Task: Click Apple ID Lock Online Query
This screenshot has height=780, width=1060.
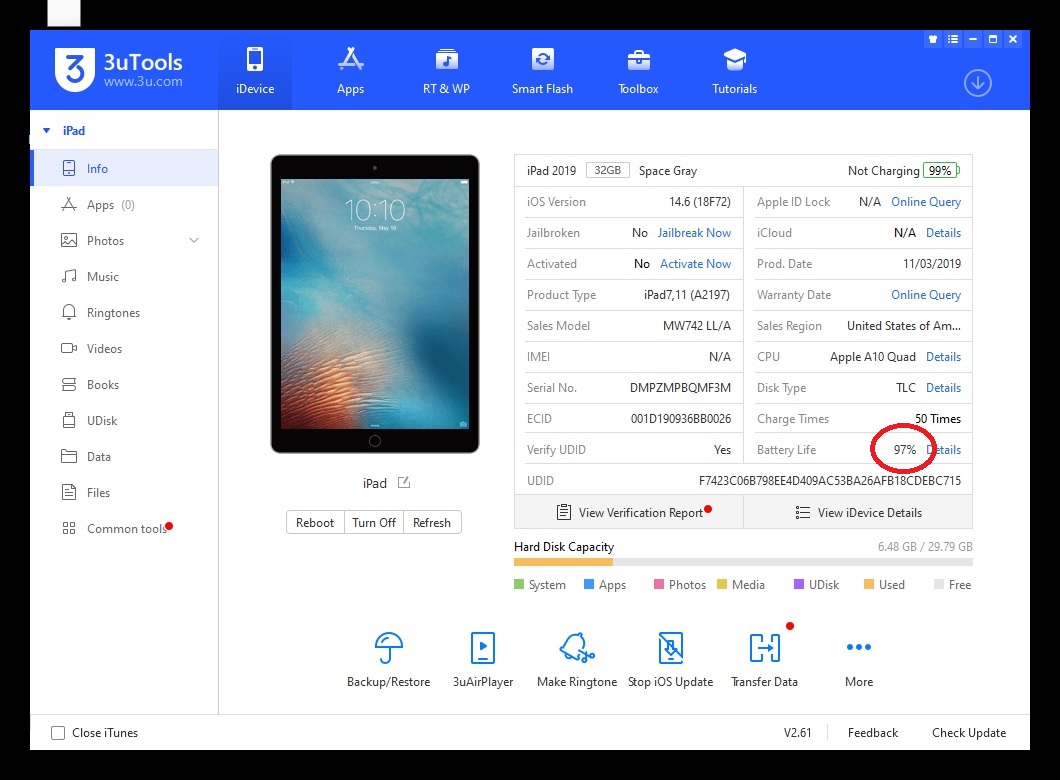Action: click(x=925, y=201)
